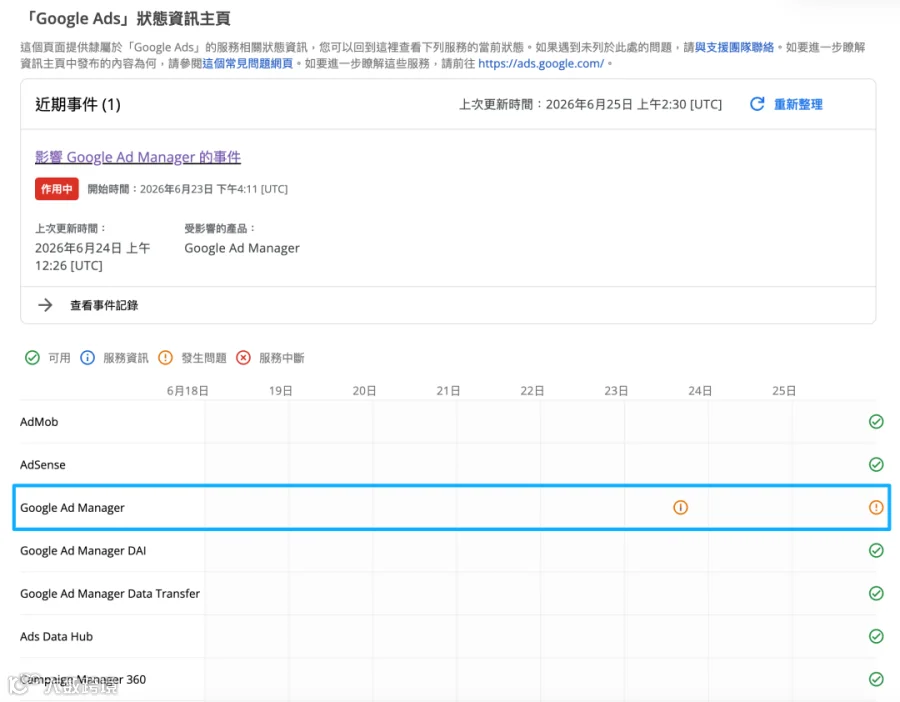Open 查看事件記錄 incident history
The image size is (900, 702).
pos(104,305)
